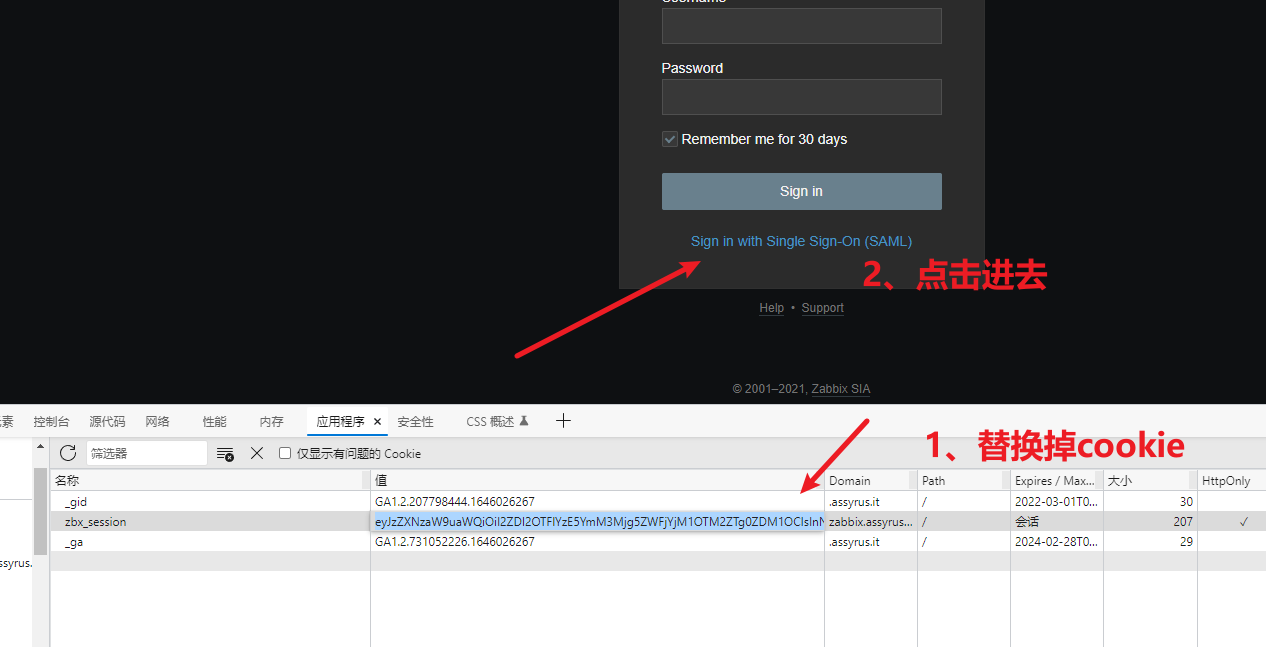
Task: Click the Sign in button
Action: pyautogui.click(x=801, y=191)
